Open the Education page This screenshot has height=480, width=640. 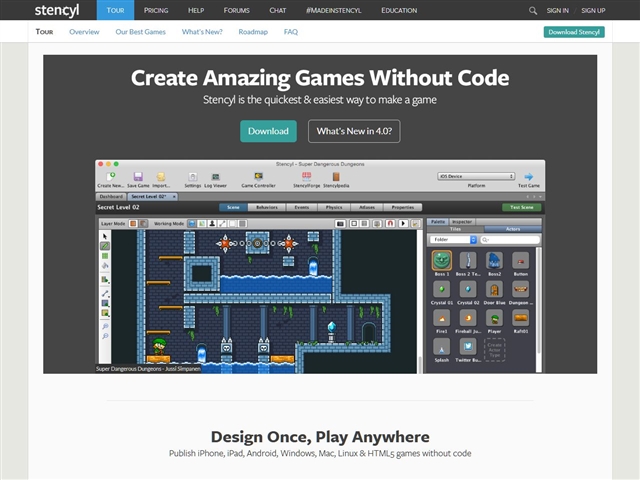(x=399, y=10)
